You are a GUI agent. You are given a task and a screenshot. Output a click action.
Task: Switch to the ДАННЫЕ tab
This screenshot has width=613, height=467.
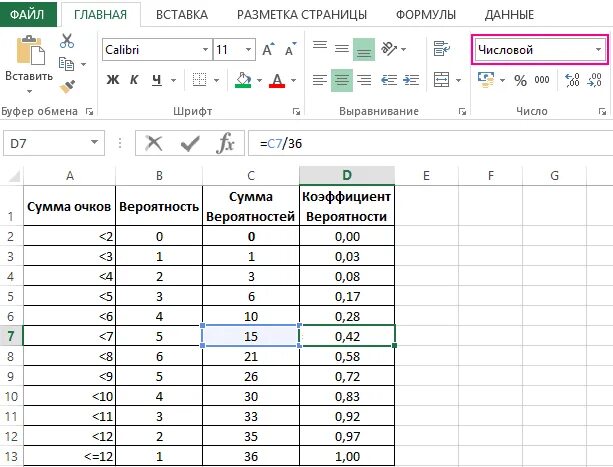pos(509,14)
